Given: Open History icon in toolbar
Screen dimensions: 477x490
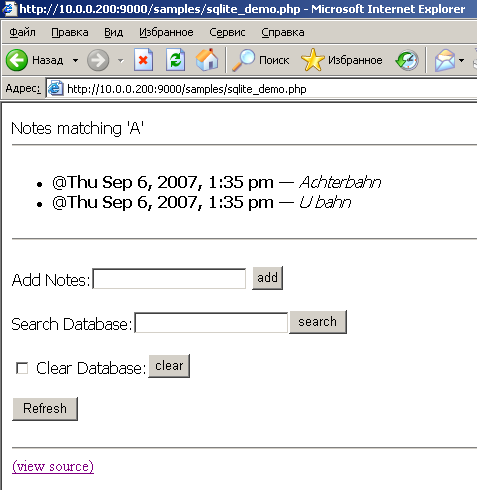Looking at the screenshot, I should pos(407,60).
